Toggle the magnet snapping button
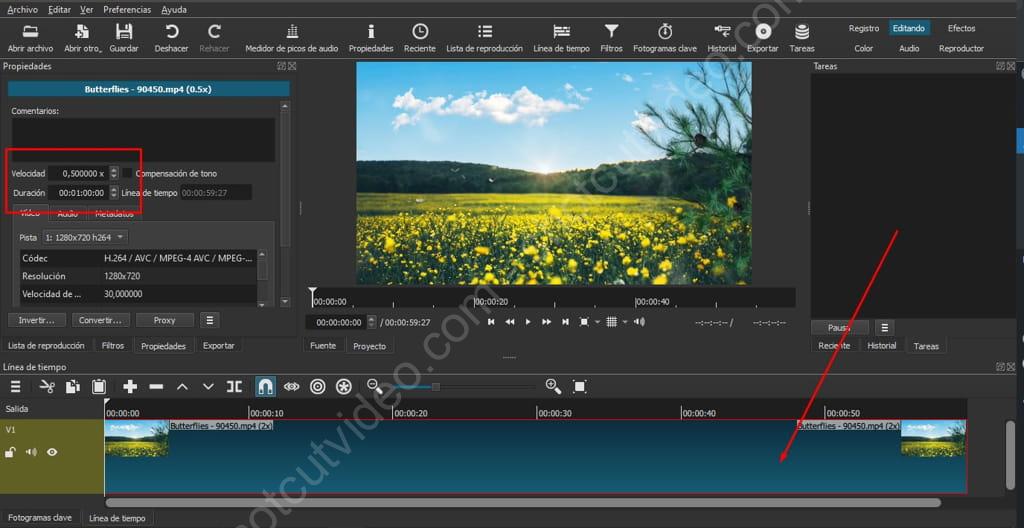 point(265,387)
